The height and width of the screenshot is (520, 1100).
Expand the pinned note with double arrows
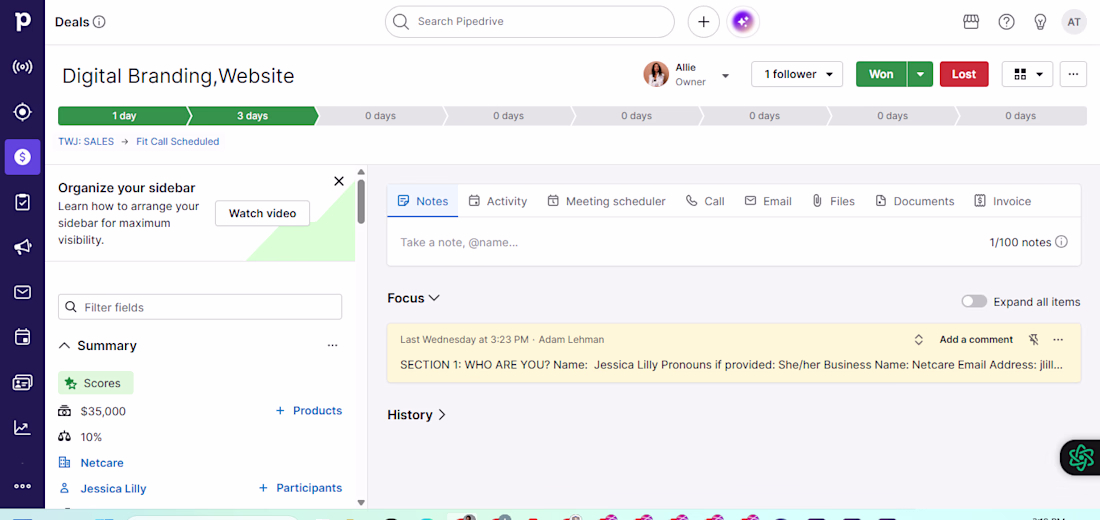coord(918,340)
